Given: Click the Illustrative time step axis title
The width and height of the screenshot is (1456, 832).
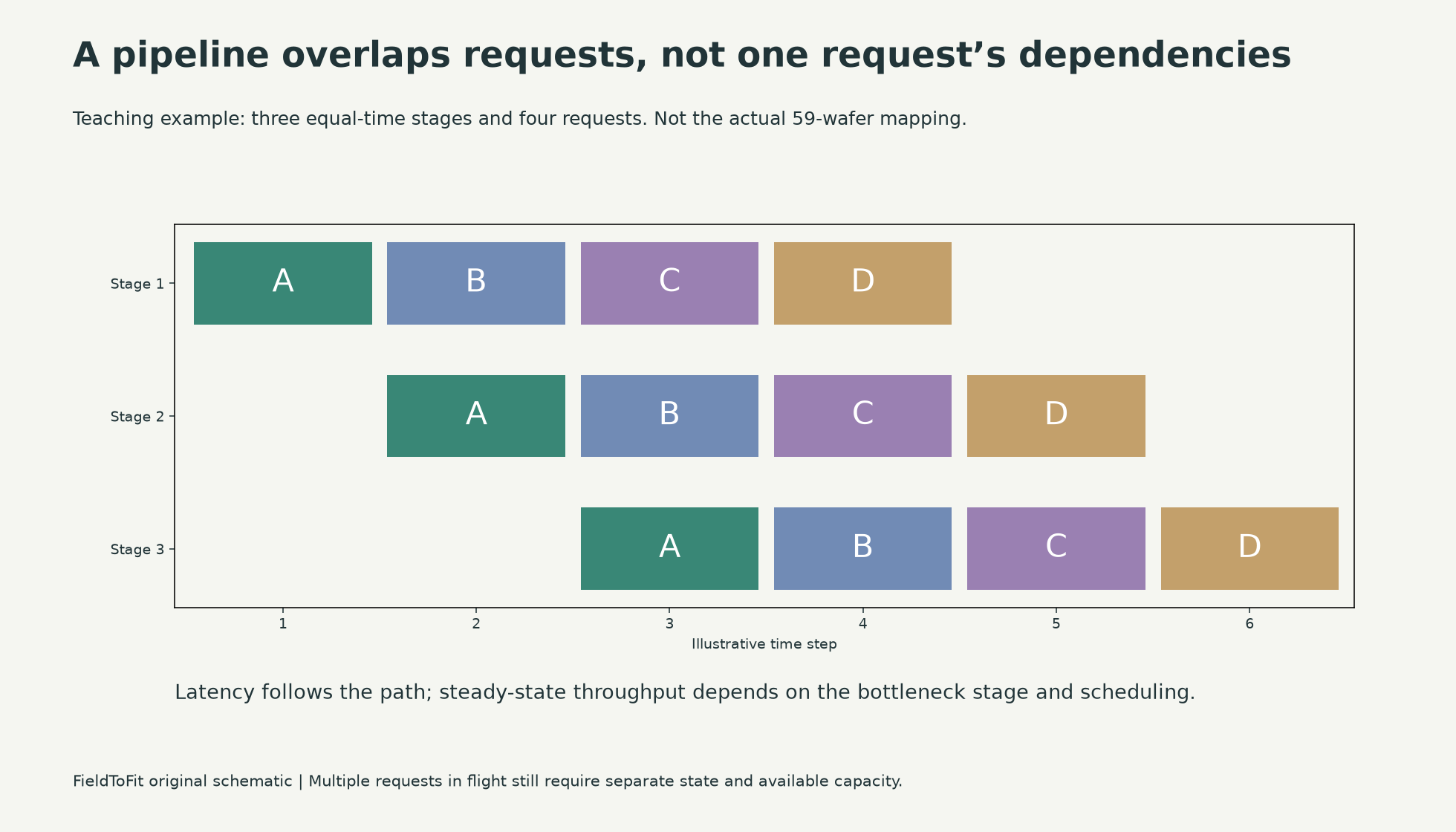Looking at the screenshot, I should 764,644.
